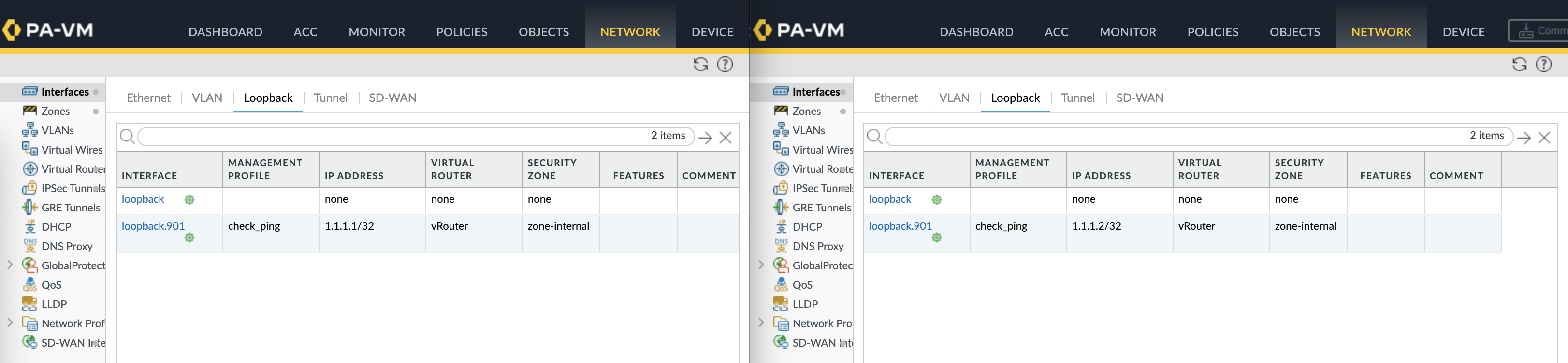Viewport: 1568px width, 363px height.
Task: Click the refresh icon in the left panel
Action: point(700,65)
